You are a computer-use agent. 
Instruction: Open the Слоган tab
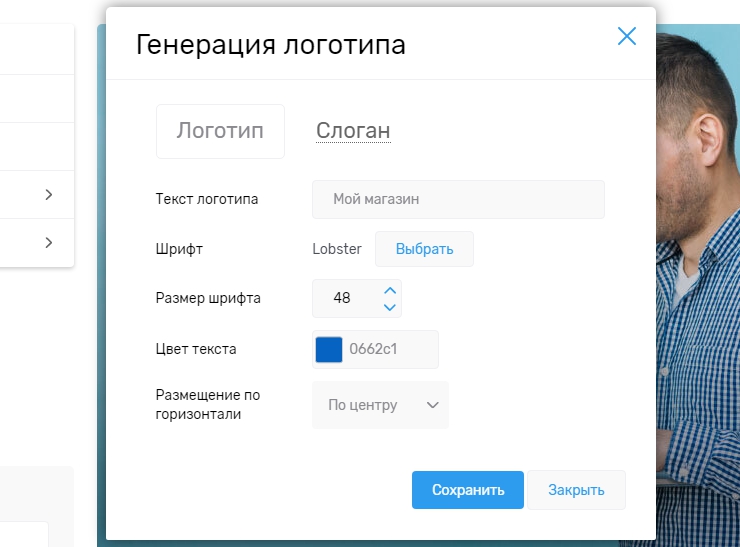tap(353, 131)
